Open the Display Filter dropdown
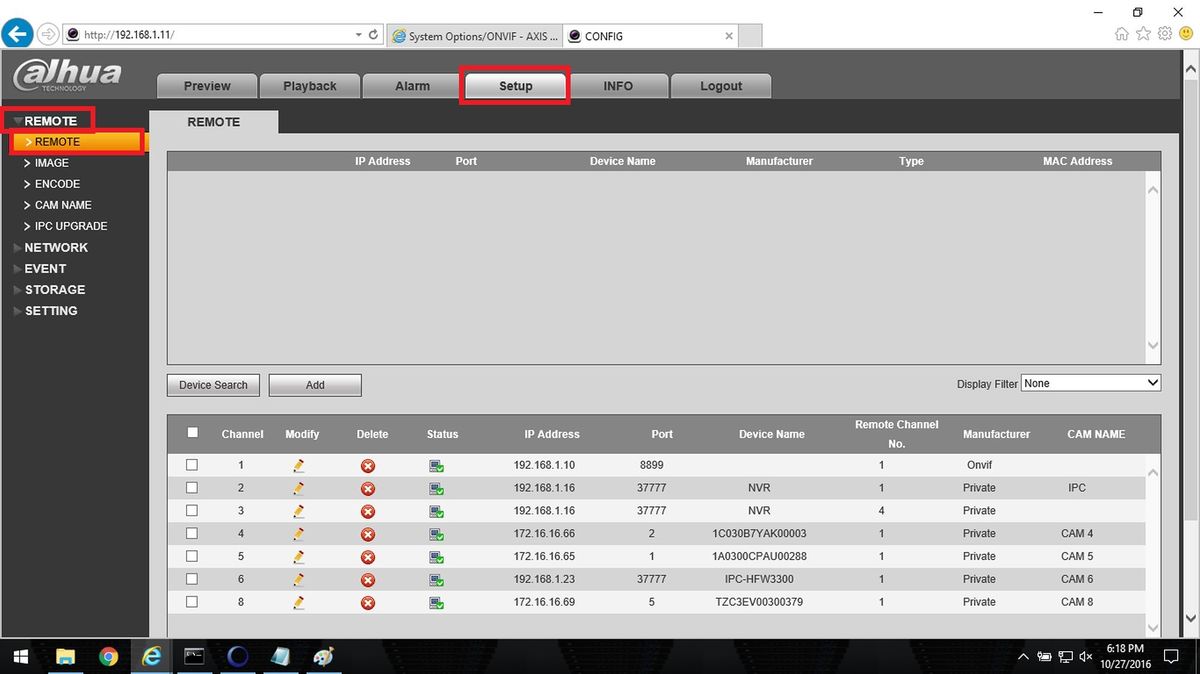Image resolution: width=1200 pixels, height=674 pixels. click(1091, 383)
